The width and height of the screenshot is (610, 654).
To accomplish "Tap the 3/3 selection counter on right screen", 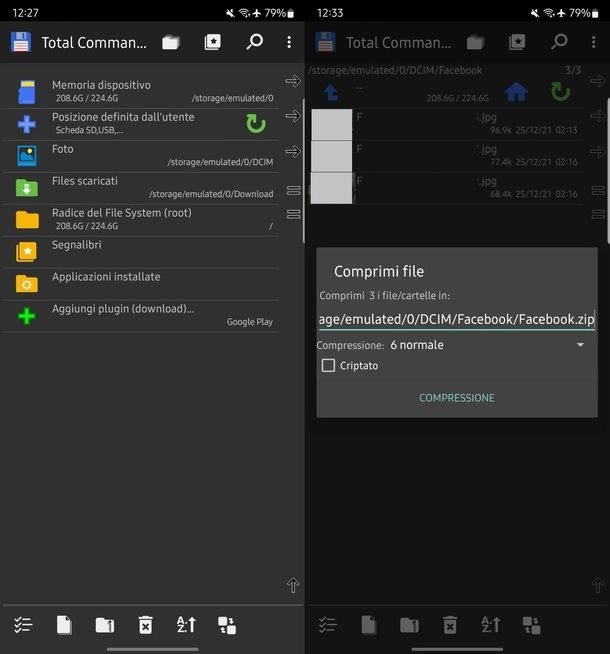I will [x=573, y=70].
